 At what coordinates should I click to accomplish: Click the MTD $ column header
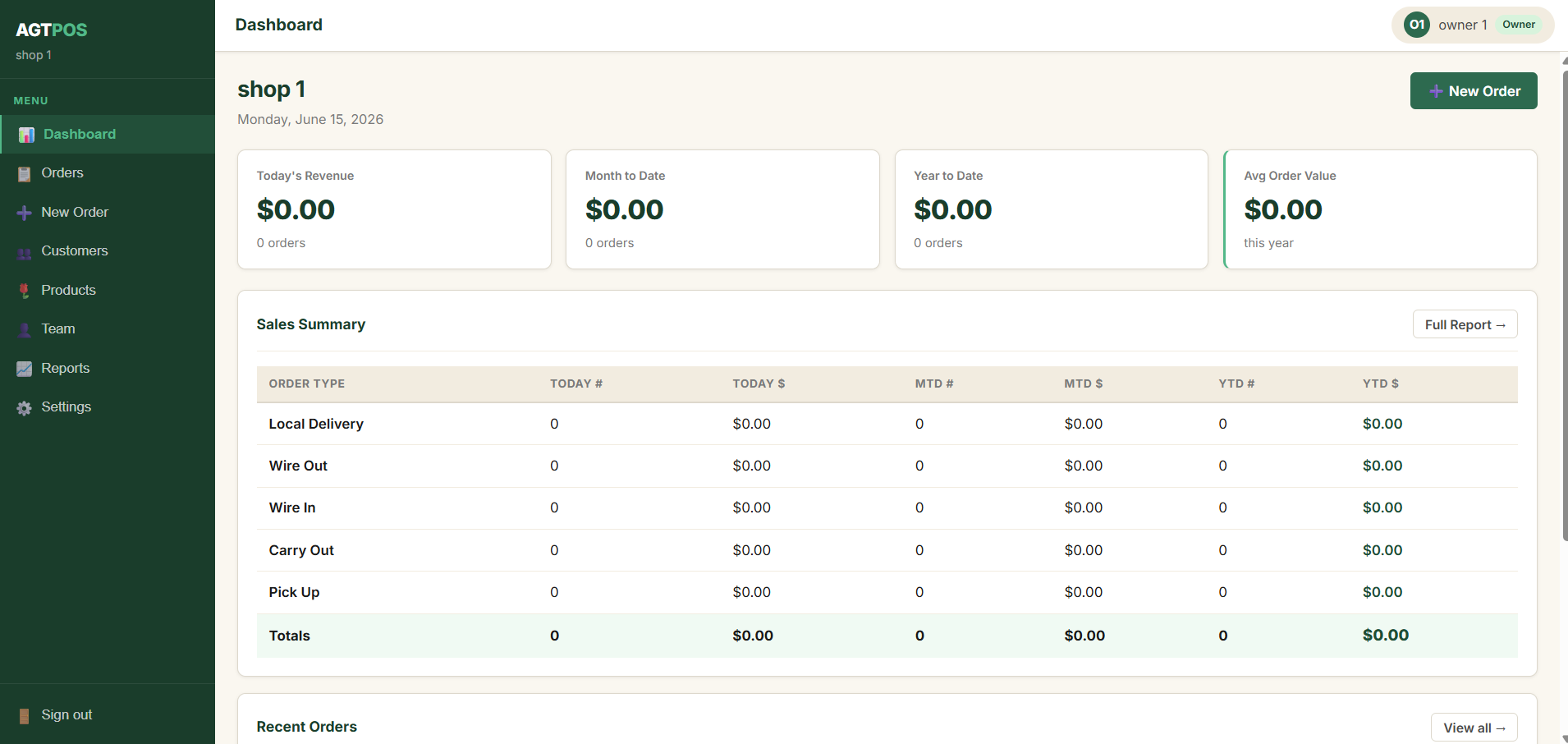tap(1084, 383)
